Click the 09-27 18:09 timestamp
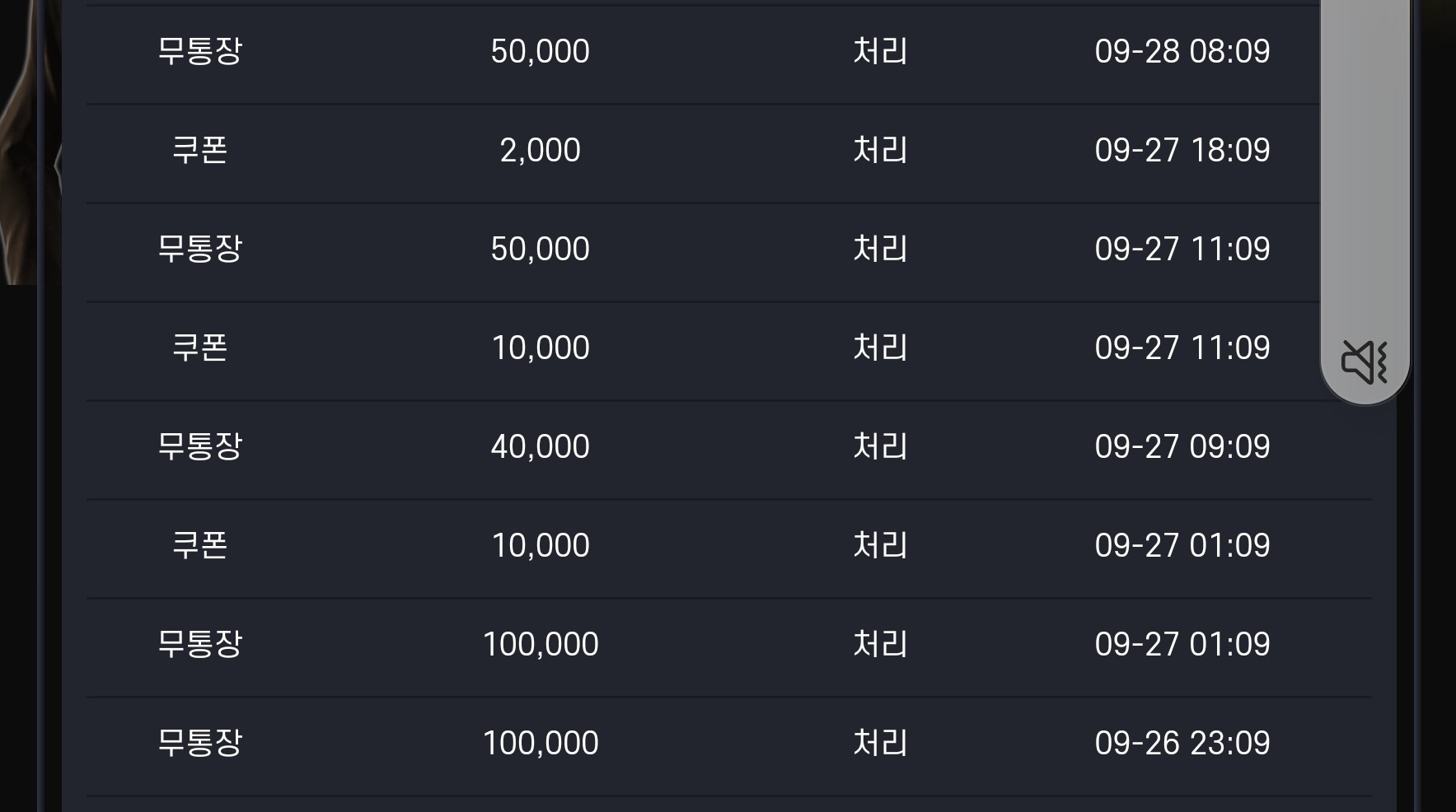Viewport: 1456px width, 812px height. point(1182,150)
